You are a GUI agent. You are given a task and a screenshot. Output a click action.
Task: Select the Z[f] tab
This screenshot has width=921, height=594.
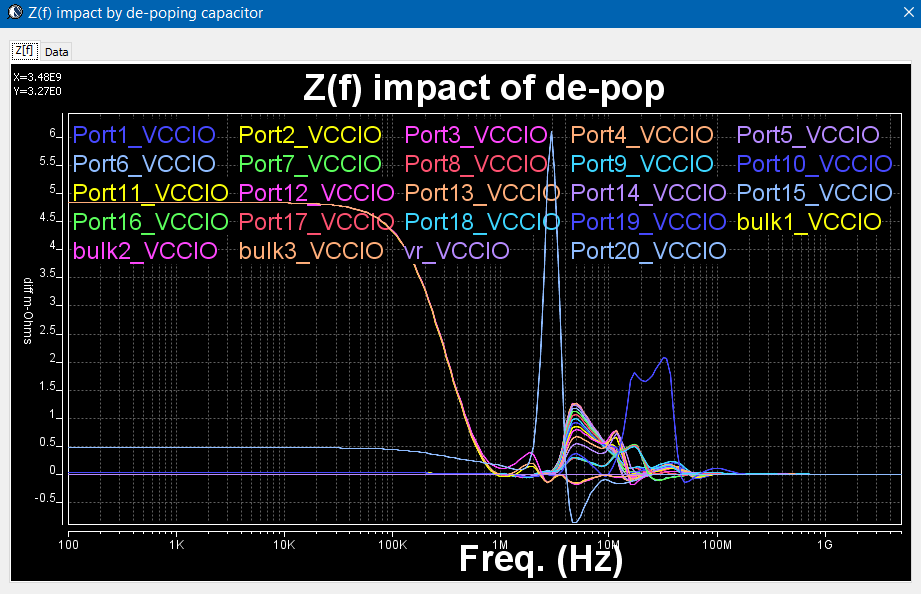point(25,51)
